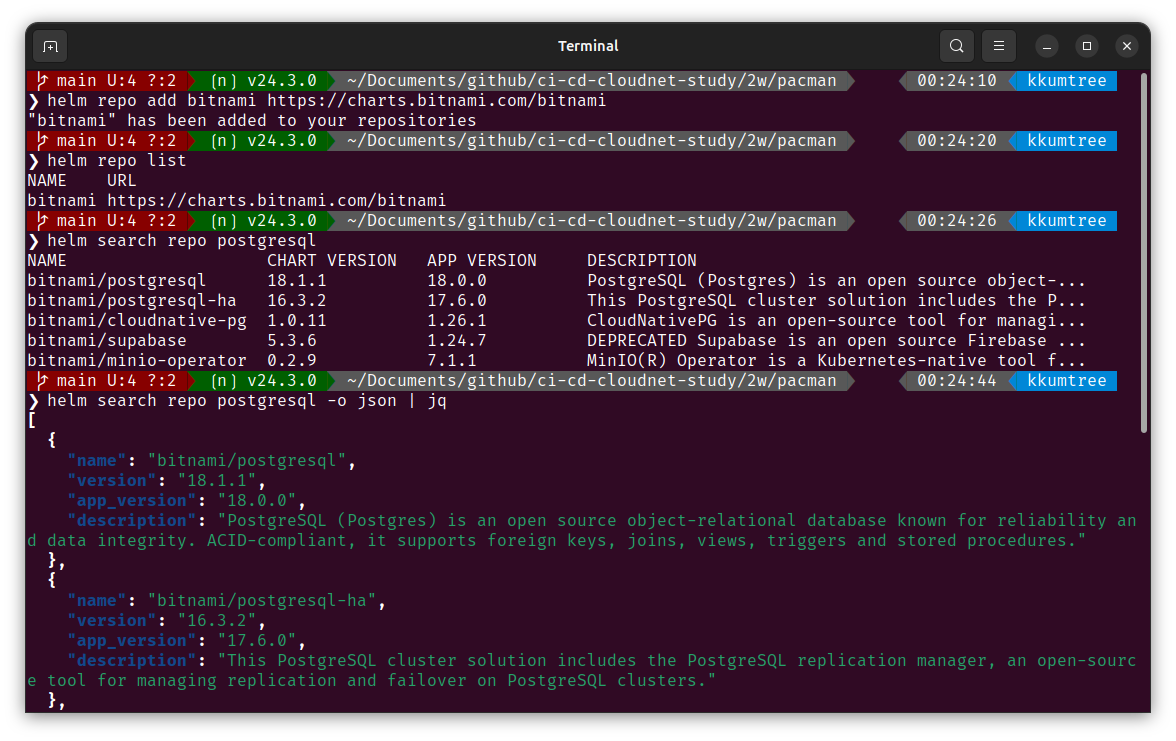Click the kkumtree label beside 00:24:44

(1066, 380)
